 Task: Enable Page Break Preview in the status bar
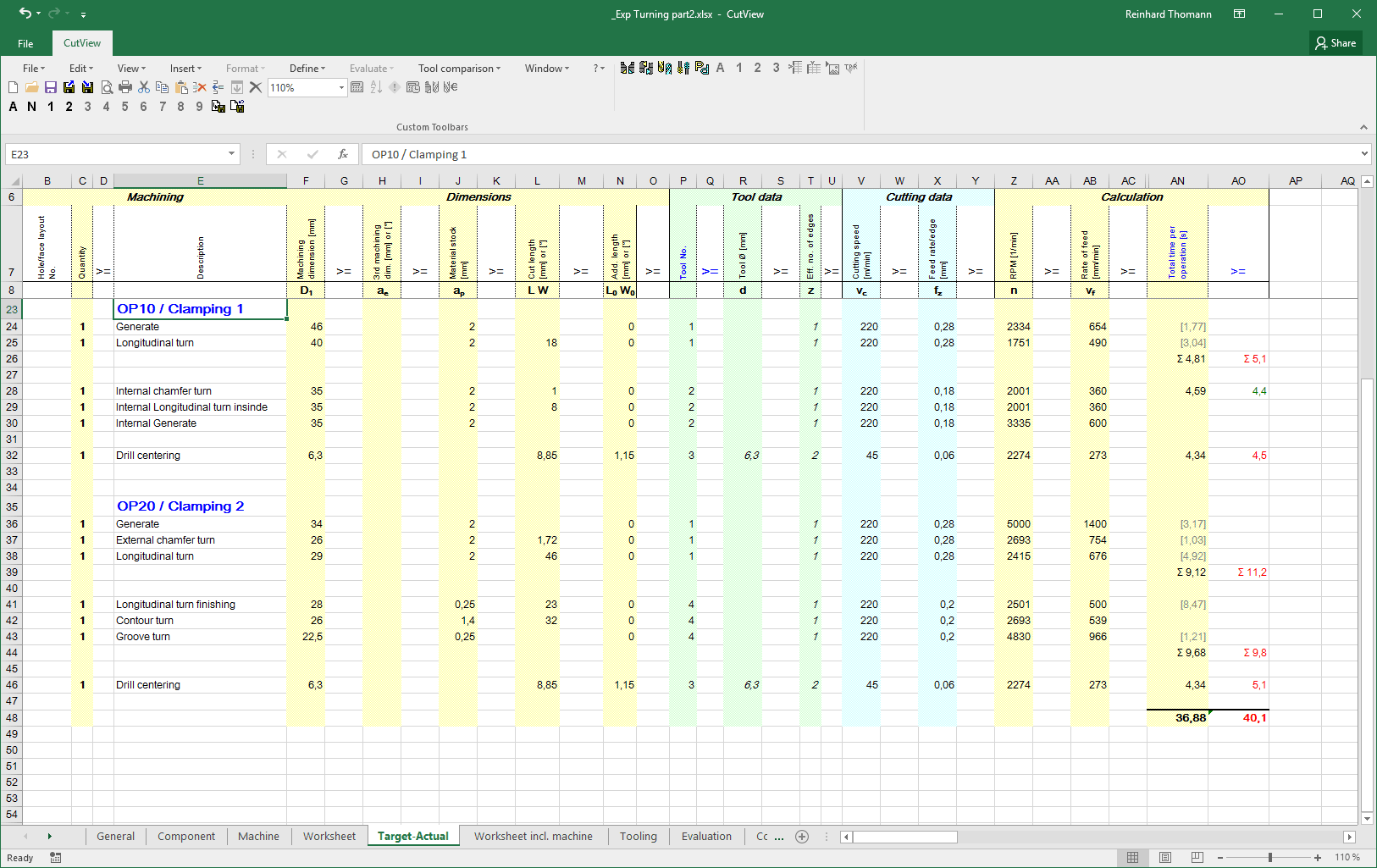[x=1197, y=858]
